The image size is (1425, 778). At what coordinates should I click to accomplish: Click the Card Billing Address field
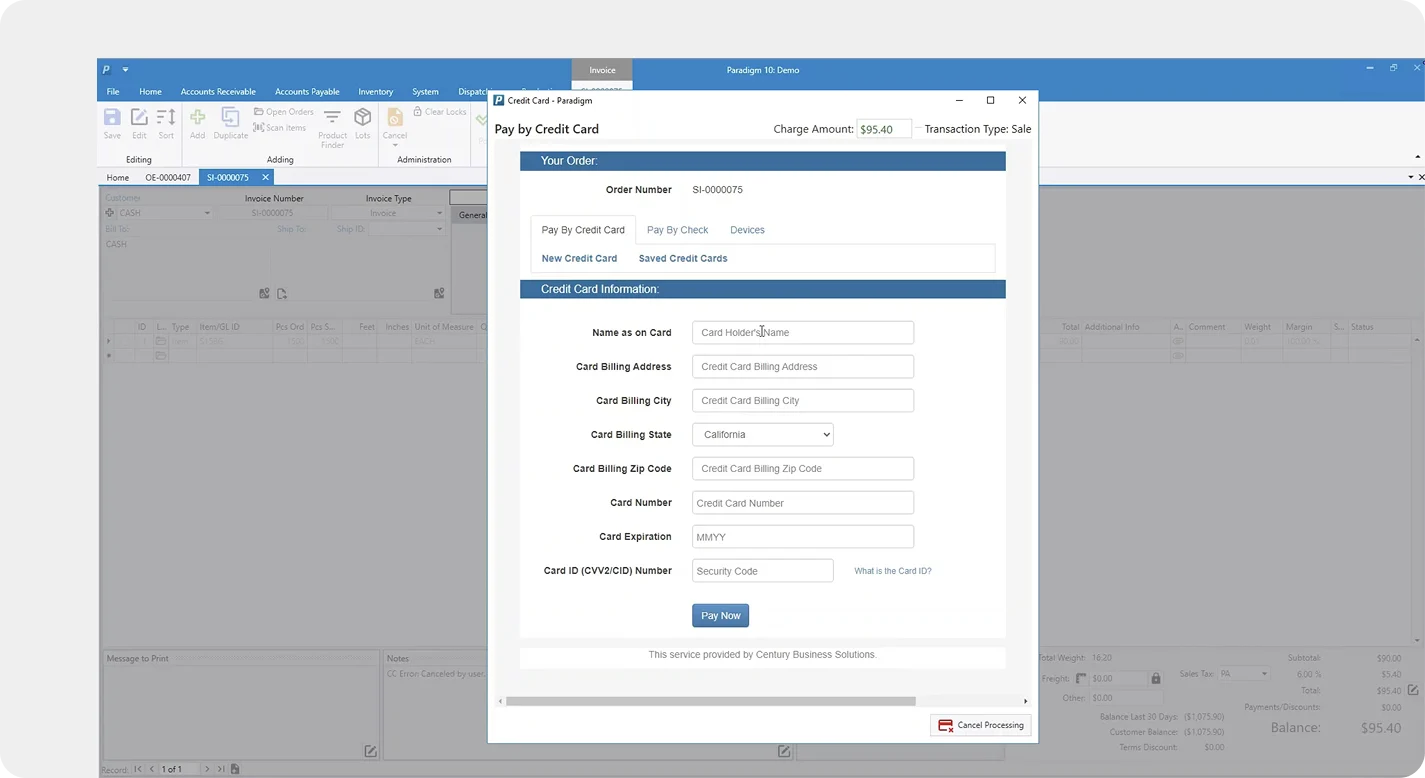pyautogui.click(x=803, y=367)
